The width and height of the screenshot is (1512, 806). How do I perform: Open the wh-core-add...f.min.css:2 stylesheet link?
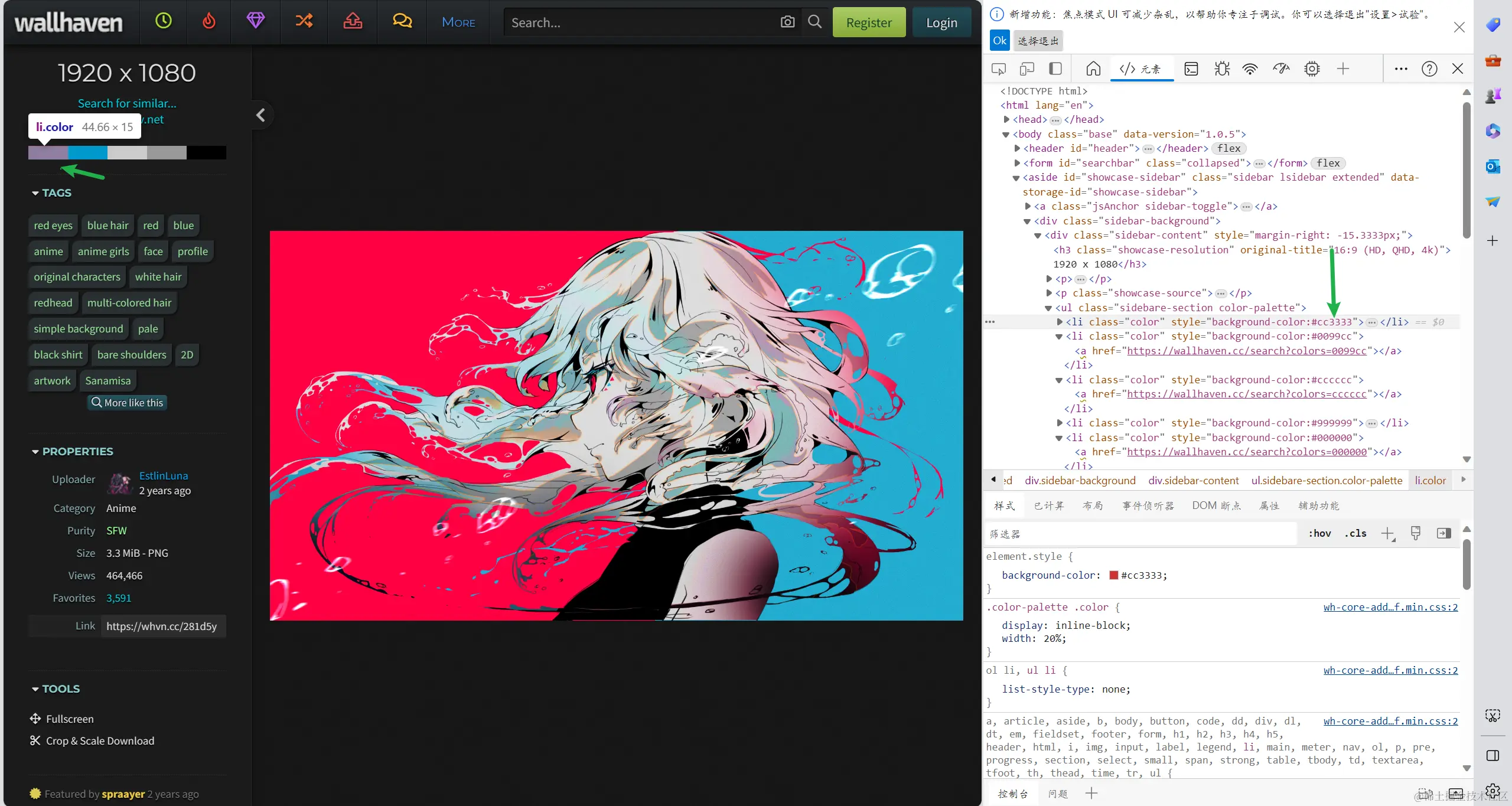click(1390, 607)
